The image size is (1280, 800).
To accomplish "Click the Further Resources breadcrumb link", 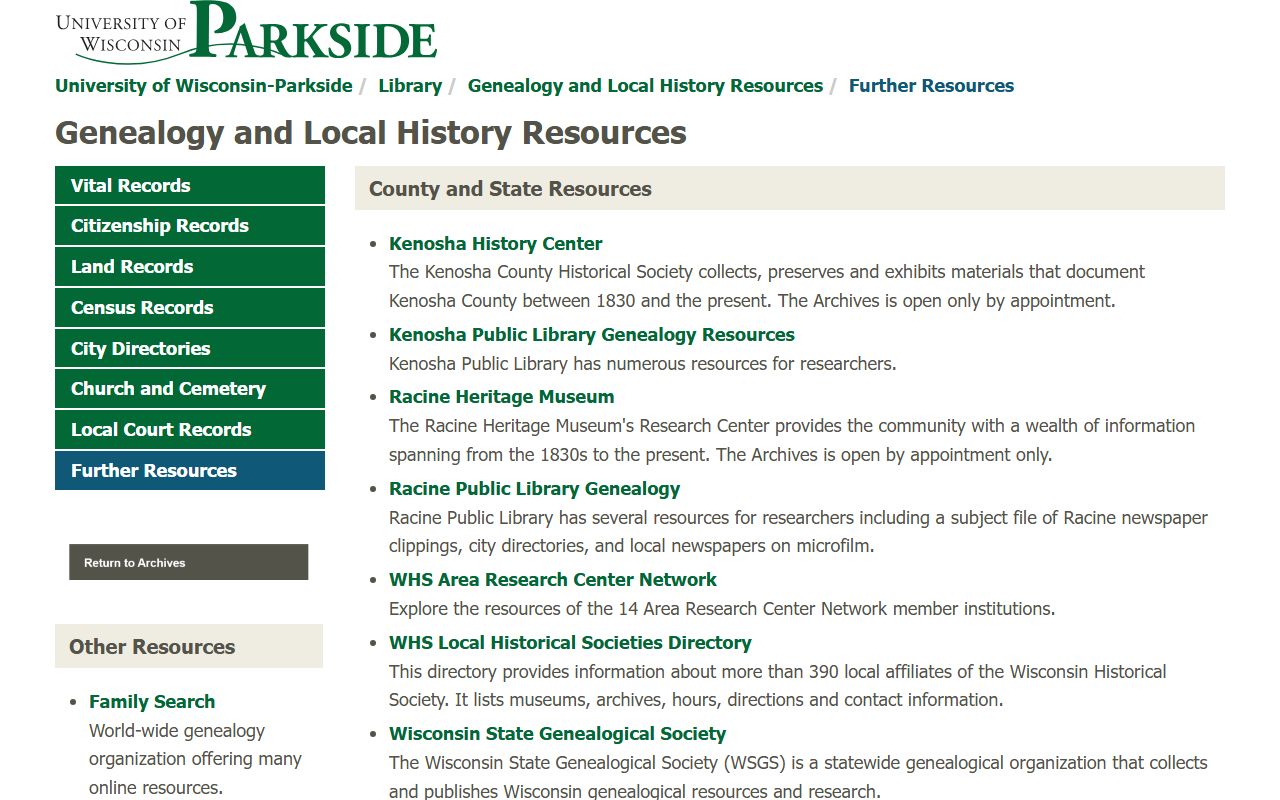I will [x=931, y=86].
